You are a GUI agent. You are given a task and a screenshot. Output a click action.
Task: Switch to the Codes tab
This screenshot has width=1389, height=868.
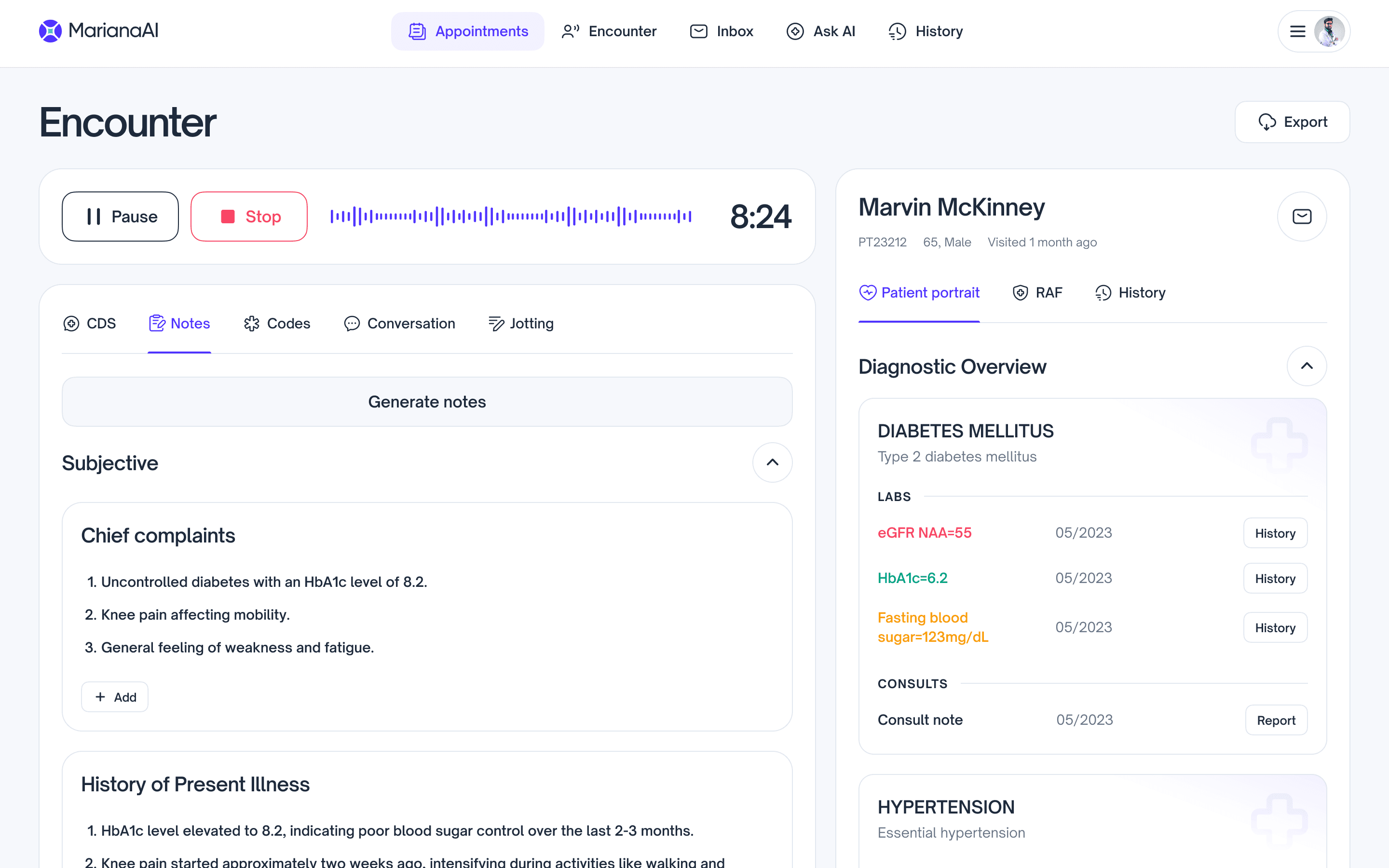tap(277, 324)
